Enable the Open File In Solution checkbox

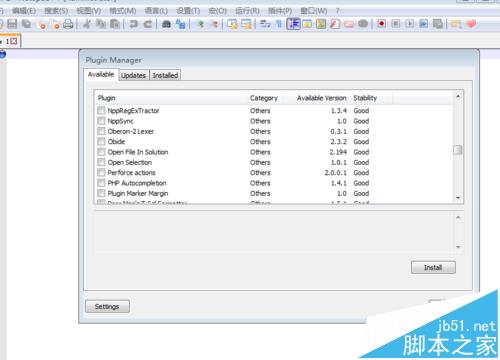[x=101, y=152]
